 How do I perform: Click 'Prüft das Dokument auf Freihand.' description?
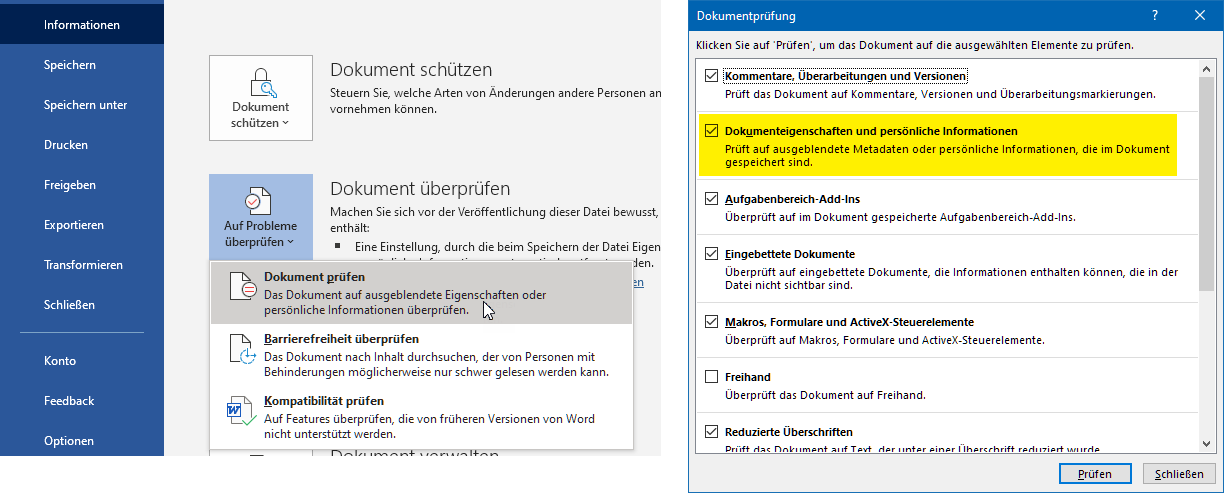pos(826,395)
